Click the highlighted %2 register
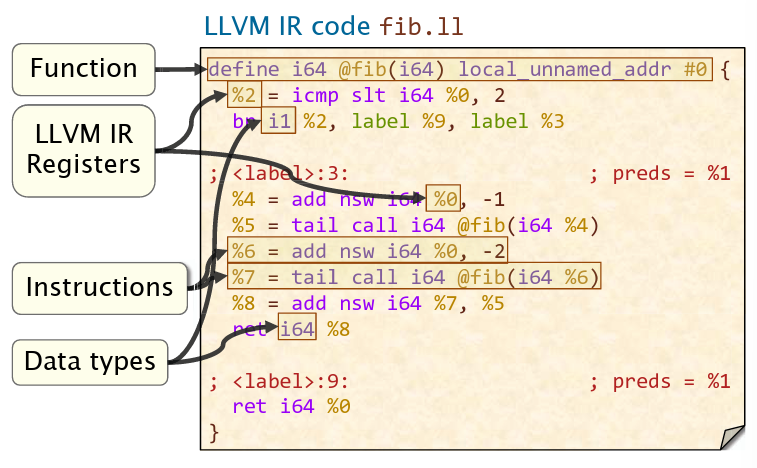This screenshot has width=757, height=468. 243,97
